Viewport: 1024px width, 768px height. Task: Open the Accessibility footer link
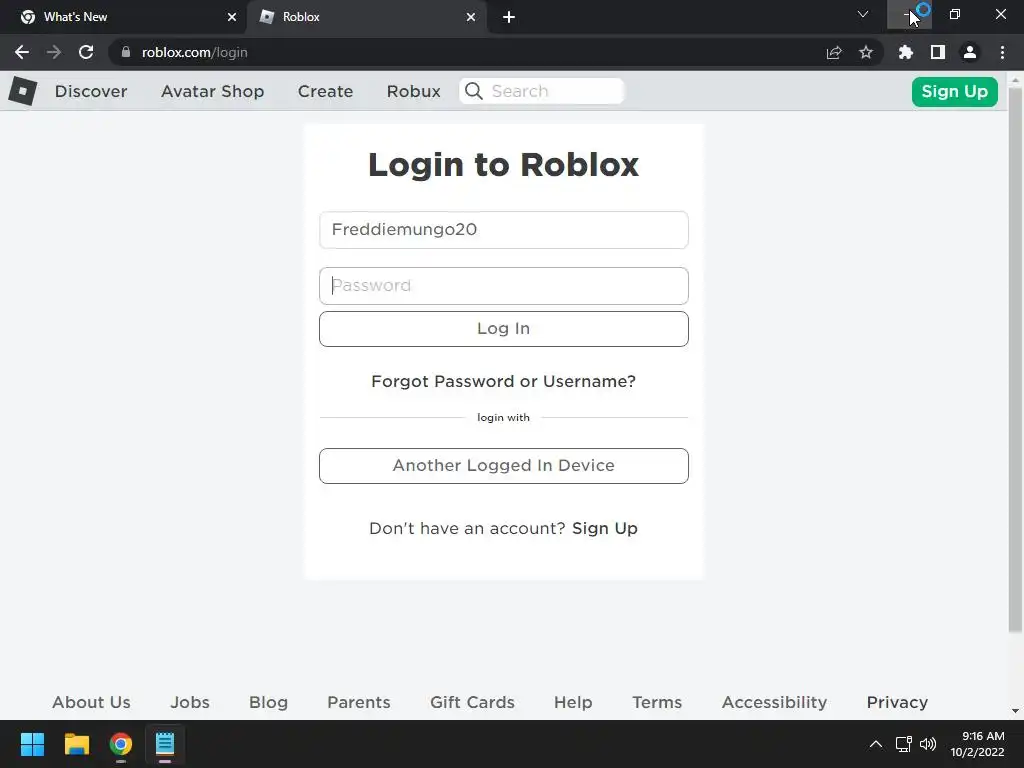pos(775,702)
